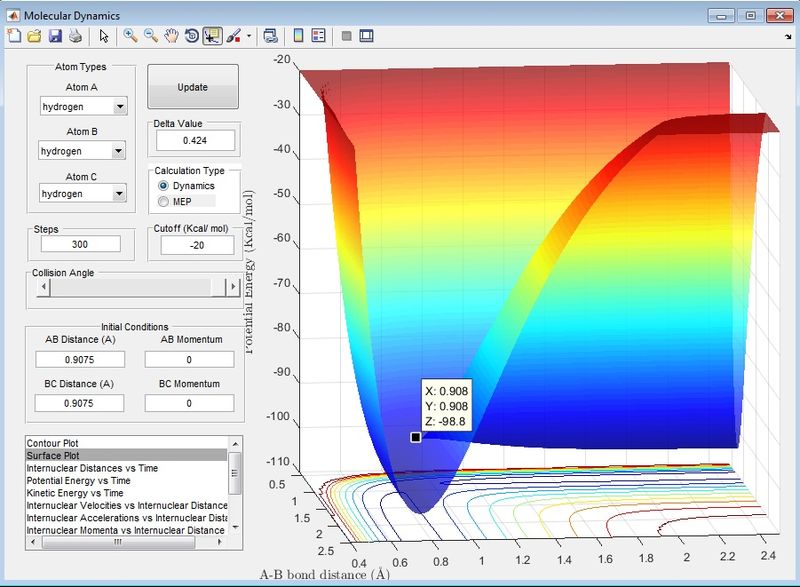Click the Collision Angle slider right arrow
The image size is (800, 587).
pos(232,287)
